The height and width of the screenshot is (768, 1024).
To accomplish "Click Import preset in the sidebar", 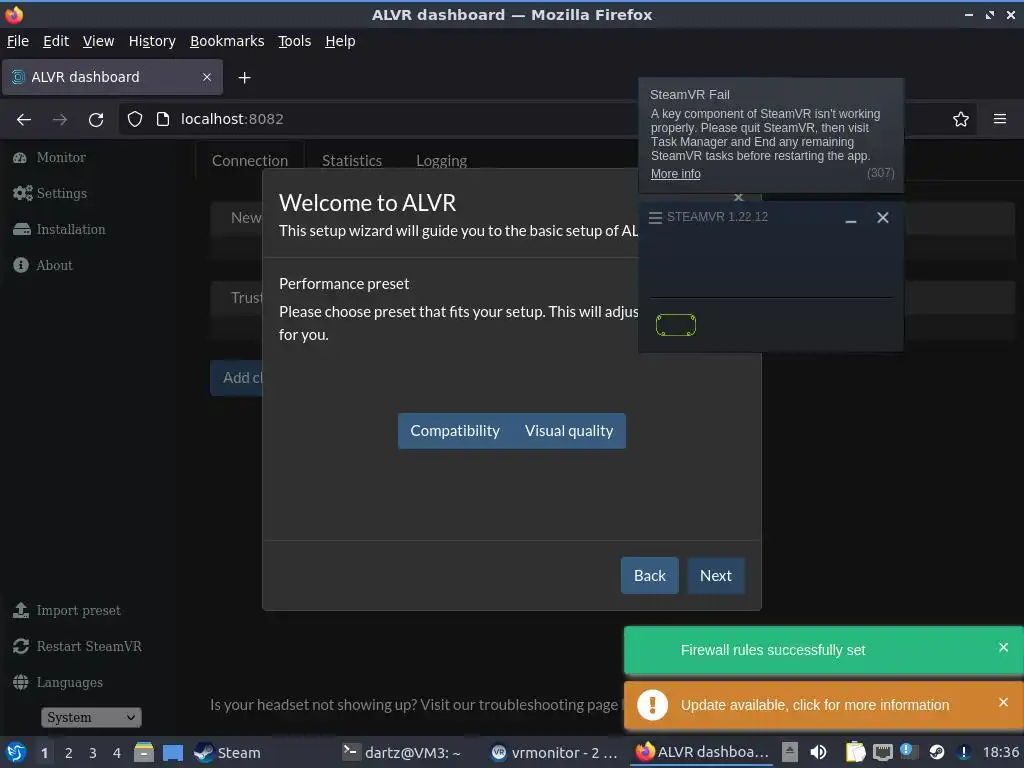I will coord(67,610).
